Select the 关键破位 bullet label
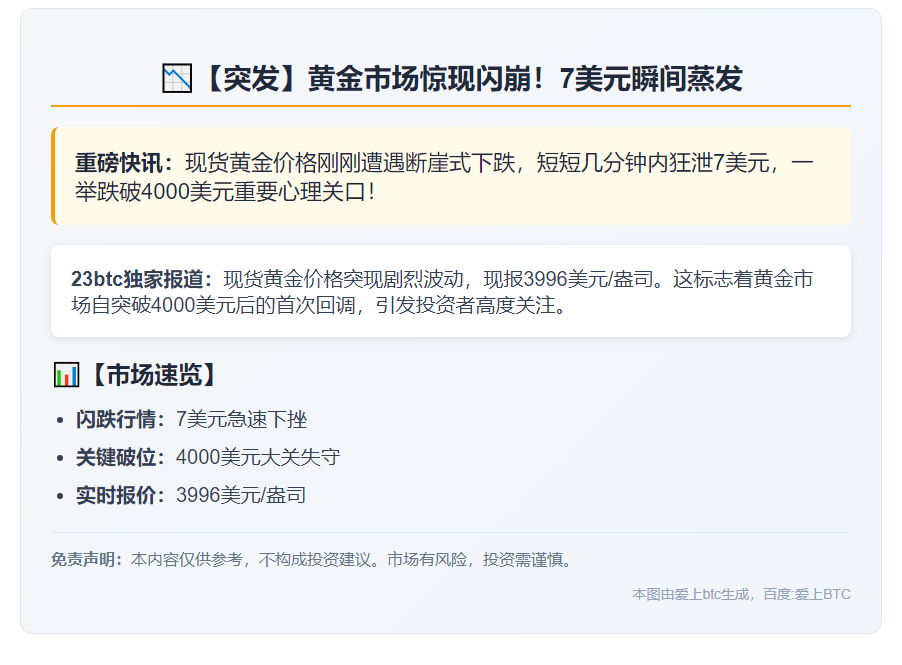The height and width of the screenshot is (665, 902). (x=120, y=457)
